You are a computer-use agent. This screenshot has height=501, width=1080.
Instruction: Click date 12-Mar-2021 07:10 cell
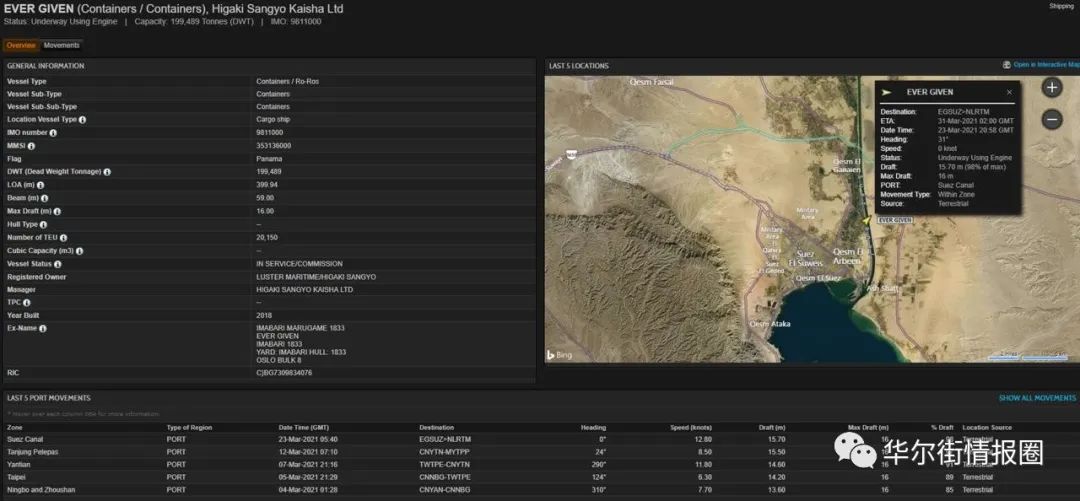[x=308, y=452]
